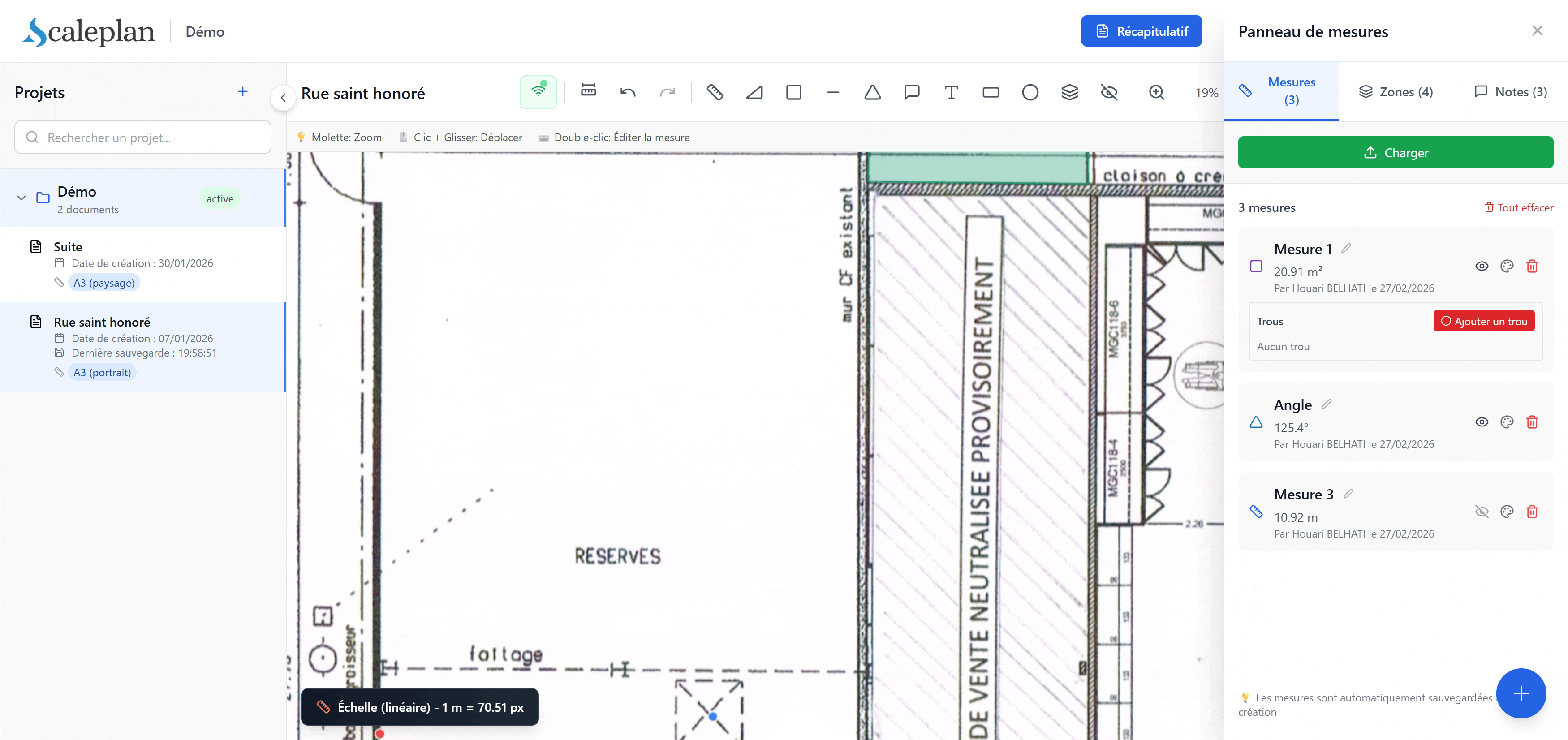1568x740 pixels.
Task: Click the undo arrow
Action: tap(628, 92)
